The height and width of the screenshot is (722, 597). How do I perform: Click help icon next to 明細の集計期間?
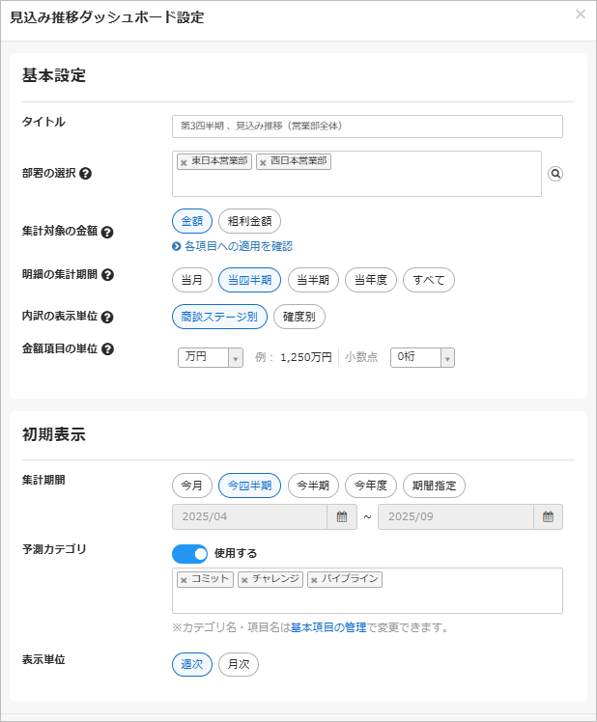(x=107, y=275)
